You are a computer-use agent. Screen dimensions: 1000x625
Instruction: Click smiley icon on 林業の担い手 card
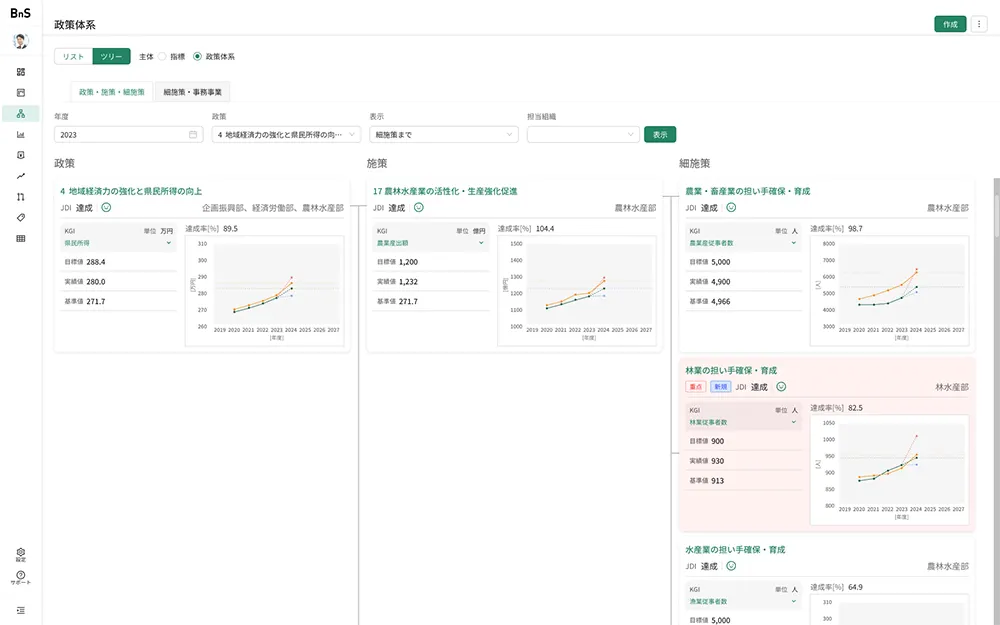click(781, 386)
